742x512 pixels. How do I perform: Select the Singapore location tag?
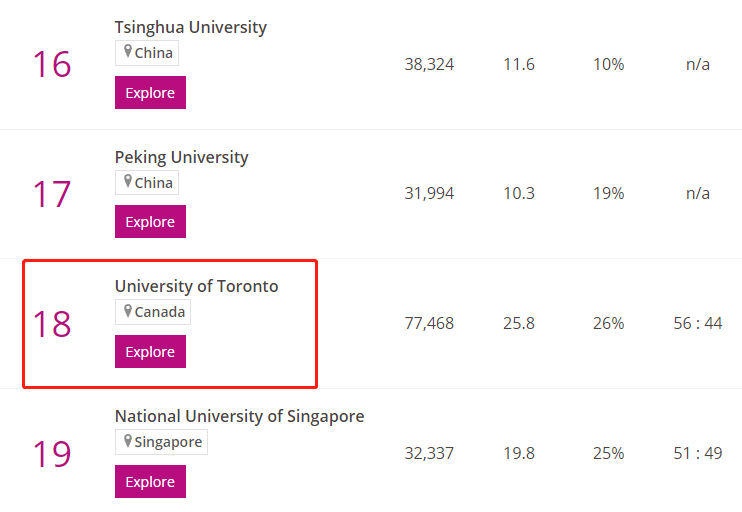[x=161, y=442]
